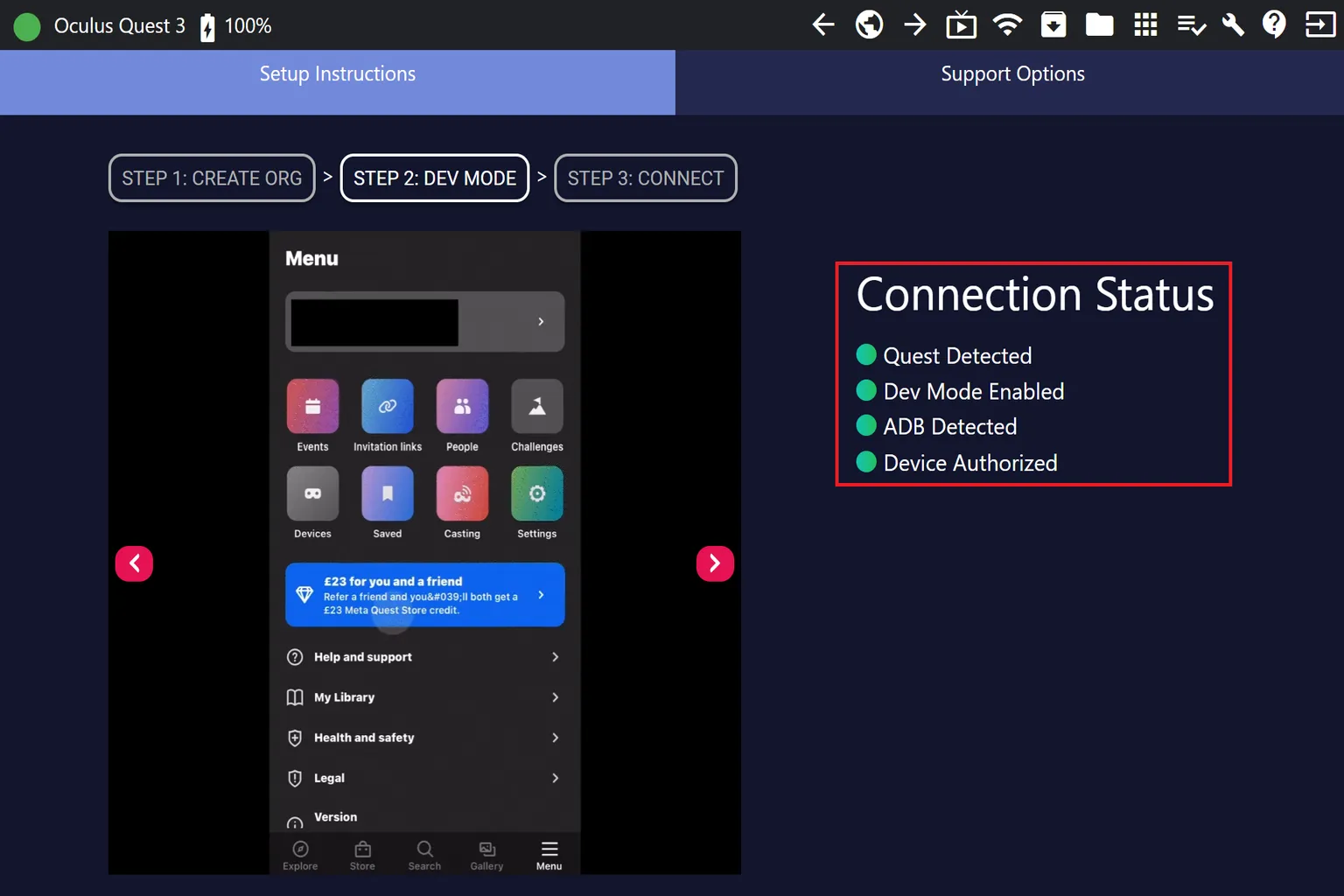This screenshot has height=896, width=1344.
Task: Open Store tab in bottom nav
Action: [362, 855]
